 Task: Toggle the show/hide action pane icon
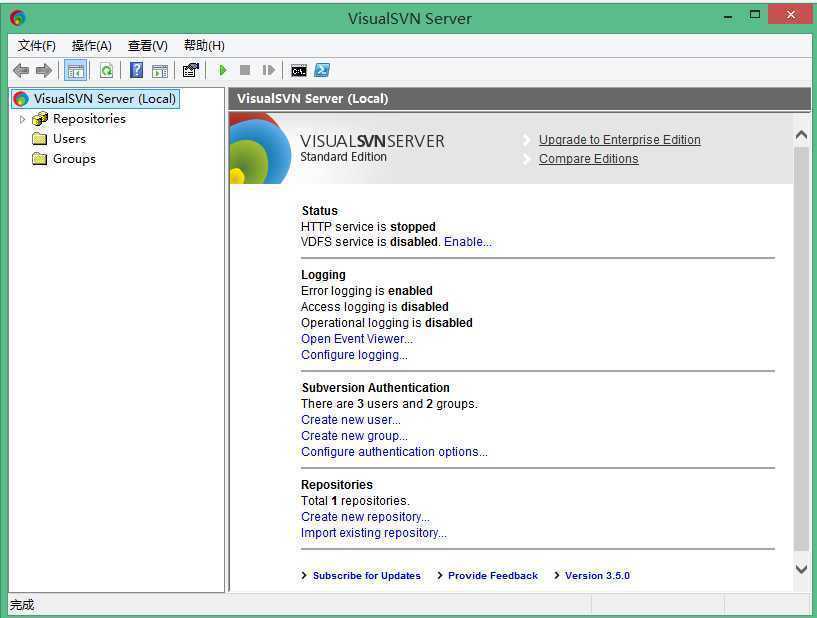point(159,70)
